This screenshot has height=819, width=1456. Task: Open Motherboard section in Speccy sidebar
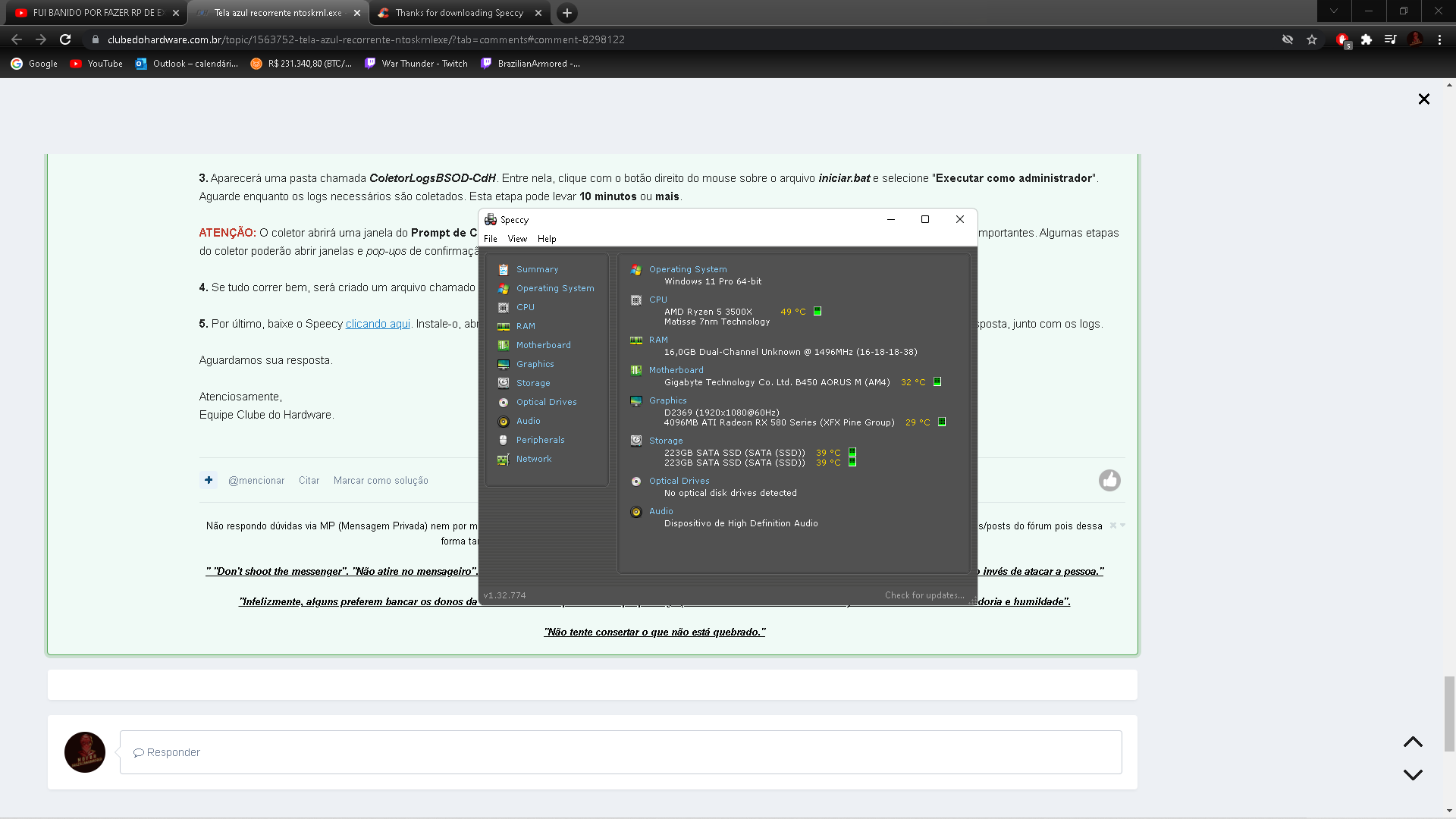[544, 345]
